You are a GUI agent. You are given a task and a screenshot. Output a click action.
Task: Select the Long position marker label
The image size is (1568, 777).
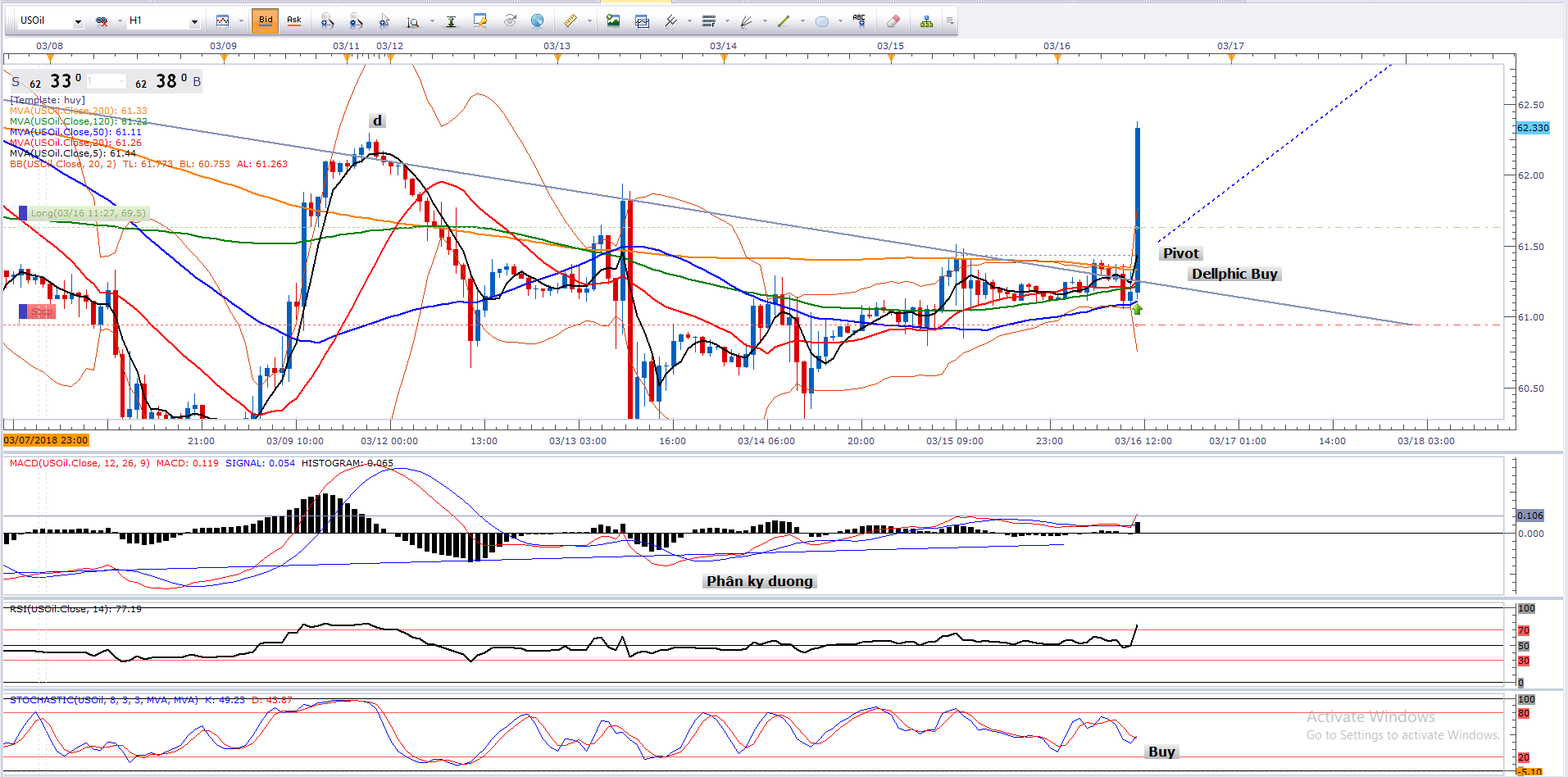[88, 213]
